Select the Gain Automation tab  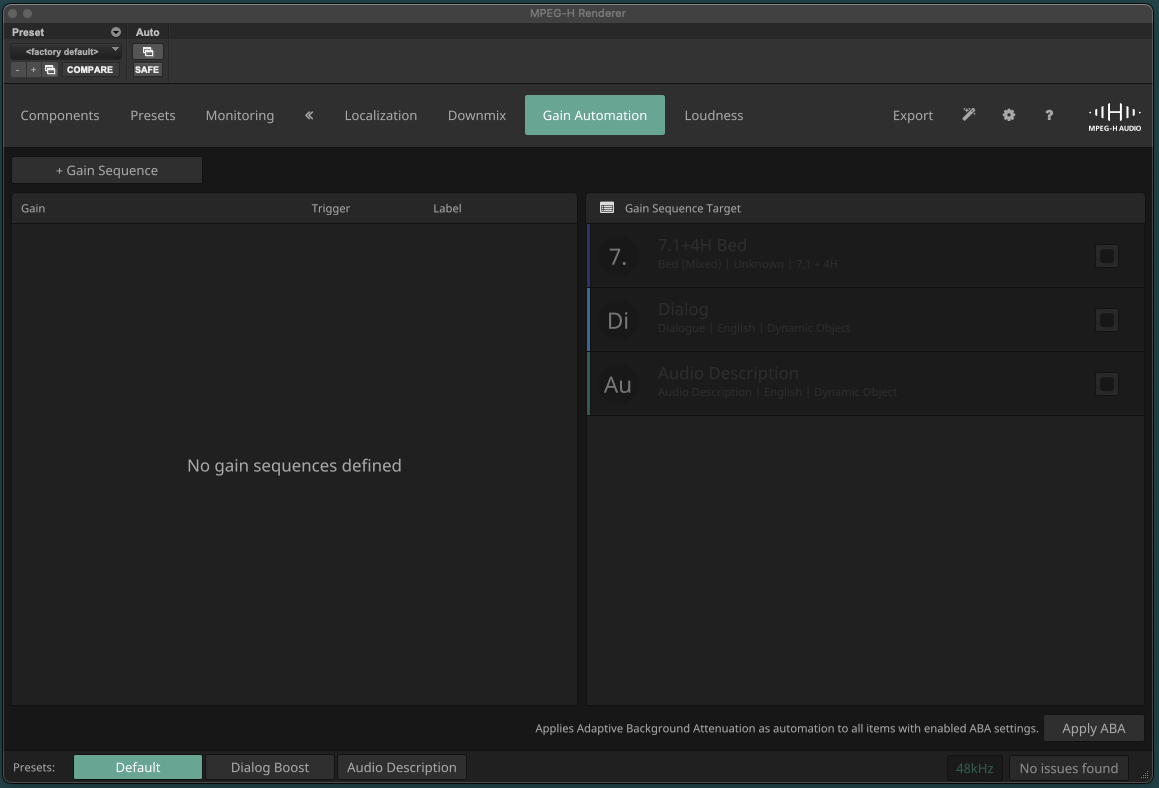[x=595, y=115]
